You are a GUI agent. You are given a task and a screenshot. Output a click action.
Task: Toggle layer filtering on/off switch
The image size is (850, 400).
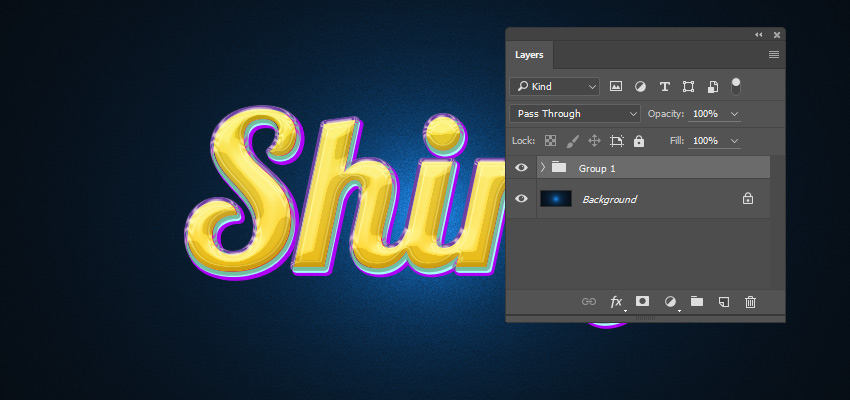(736, 86)
